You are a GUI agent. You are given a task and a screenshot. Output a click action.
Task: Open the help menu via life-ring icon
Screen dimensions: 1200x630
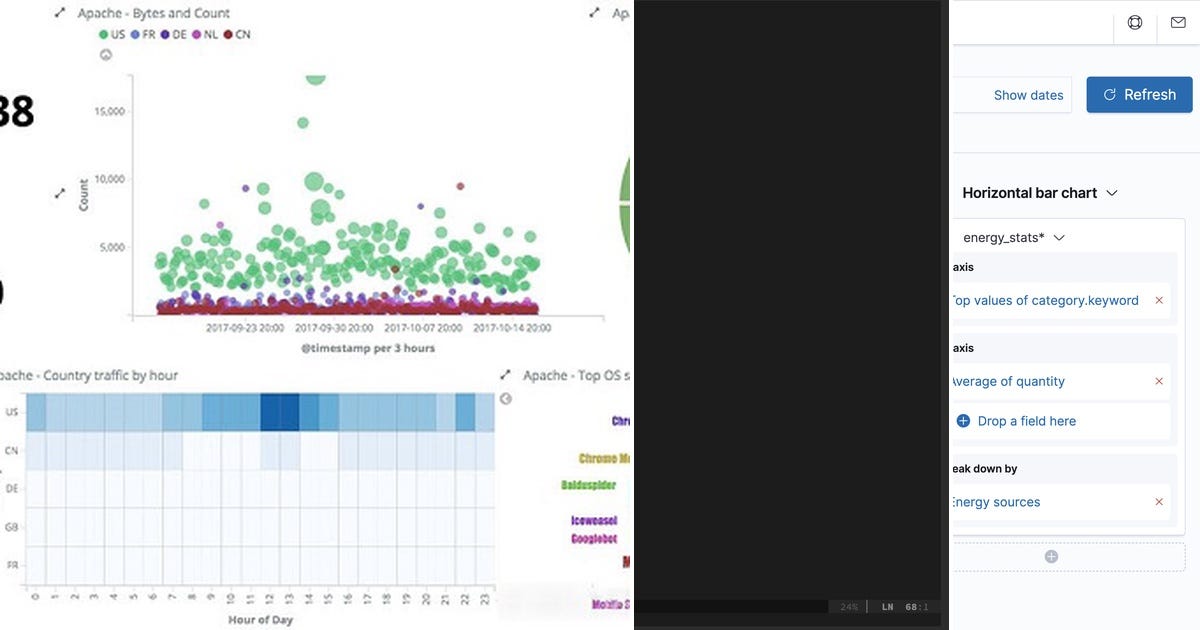1135,22
